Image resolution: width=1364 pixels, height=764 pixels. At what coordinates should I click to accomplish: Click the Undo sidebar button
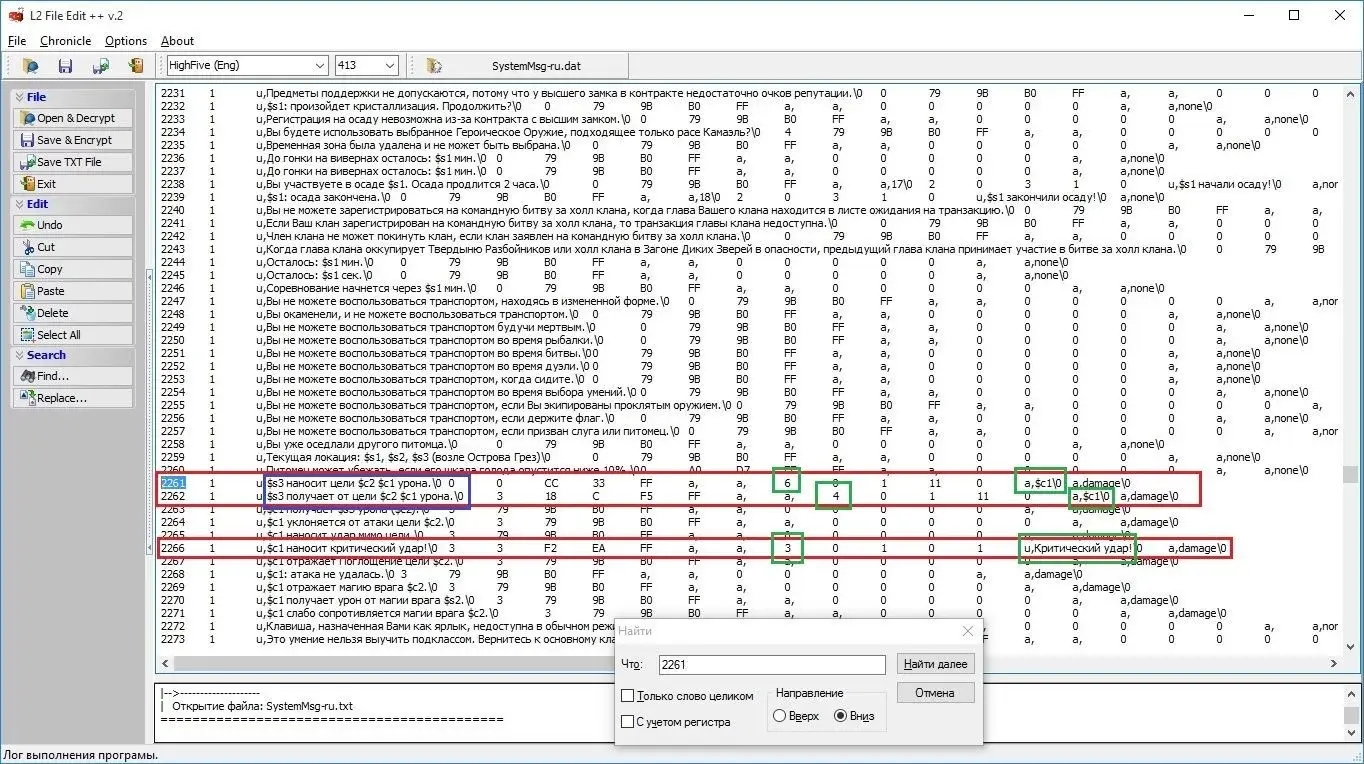(72, 225)
